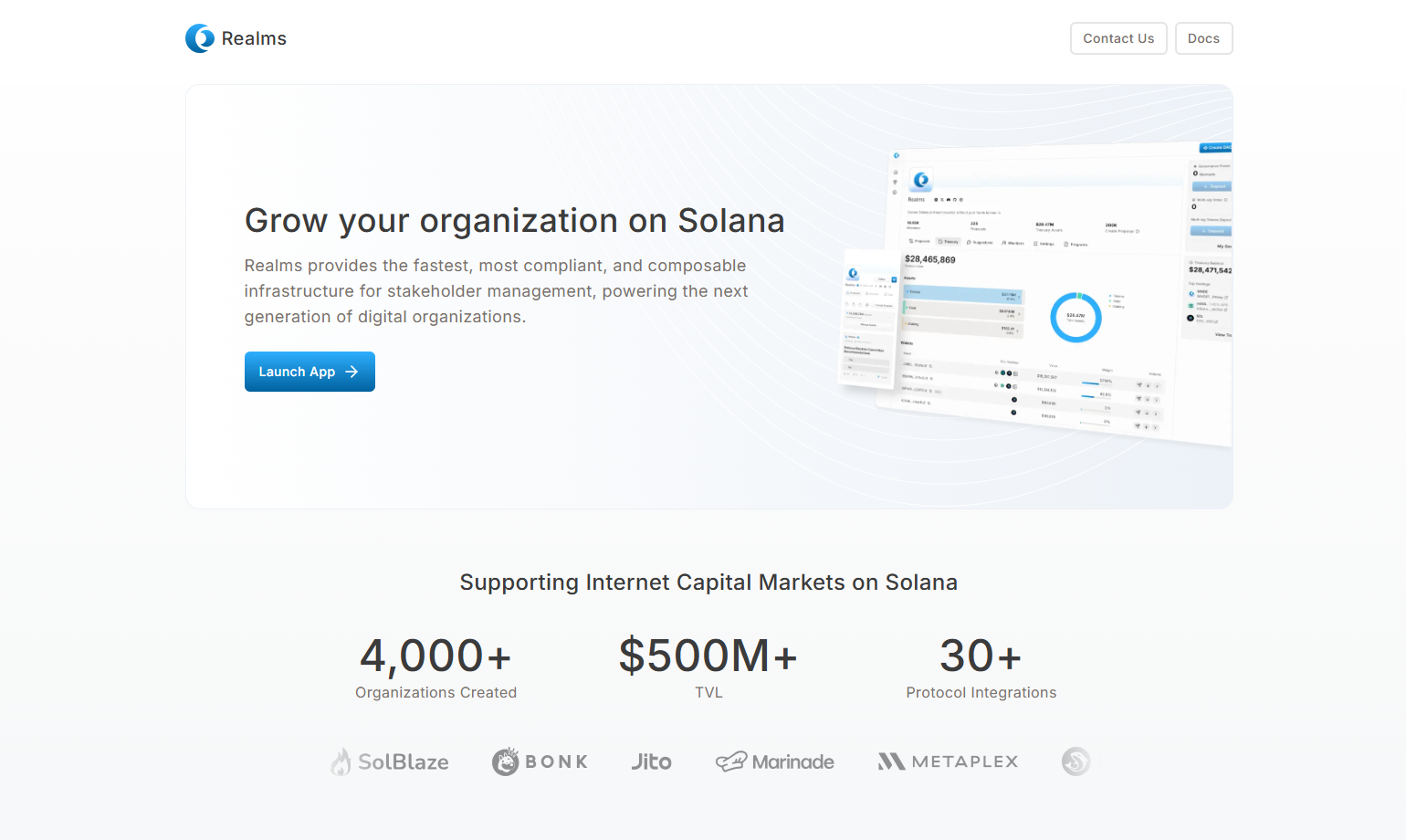1406x840 pixels.
Task: Open the Contact Us page
Action: 1118,38
